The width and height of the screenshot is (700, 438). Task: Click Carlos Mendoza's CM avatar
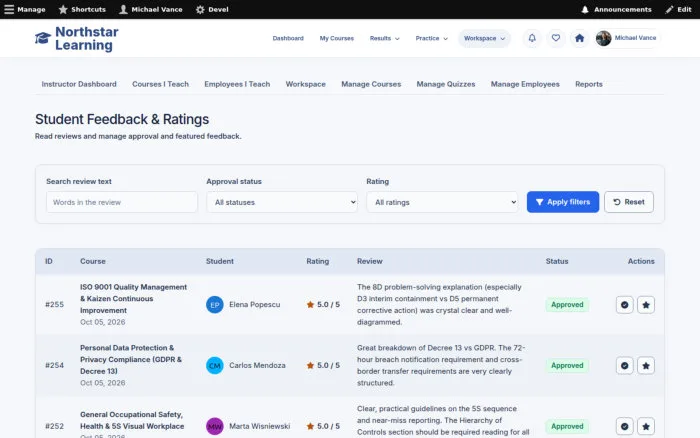coord(215,366)
